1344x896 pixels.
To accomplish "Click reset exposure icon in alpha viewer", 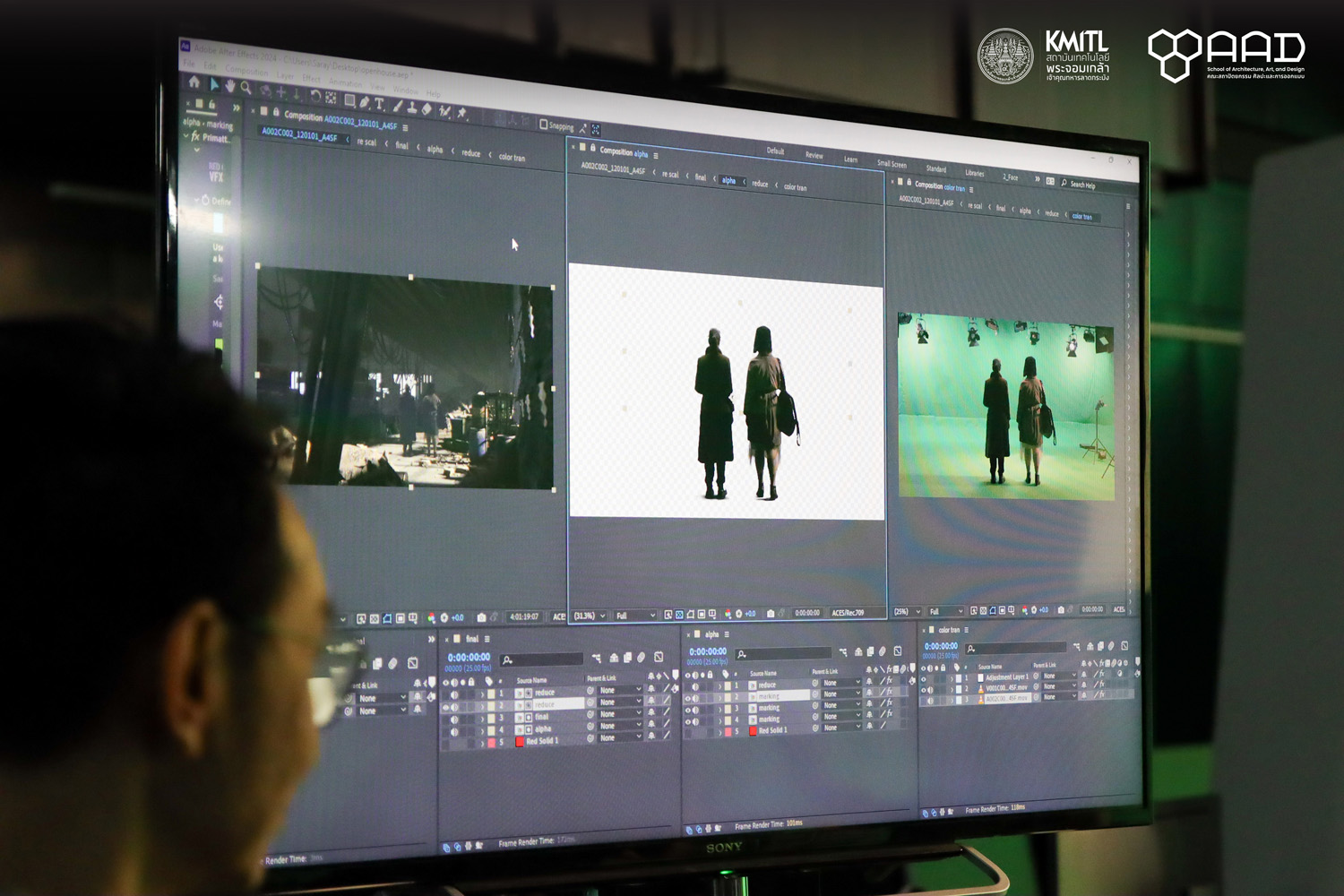I will [x=739, y=614].
